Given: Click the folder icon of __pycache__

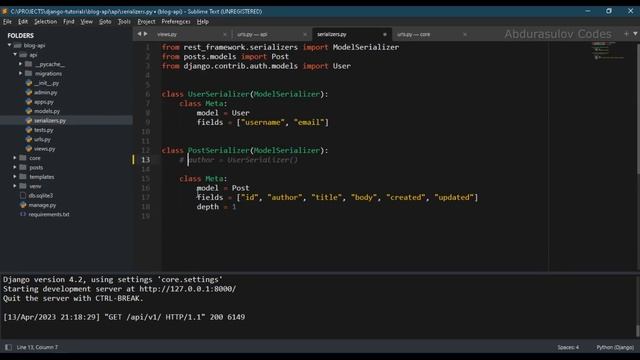Looking at the screenshot, I should pyautogui.click(x=28, y=64).
